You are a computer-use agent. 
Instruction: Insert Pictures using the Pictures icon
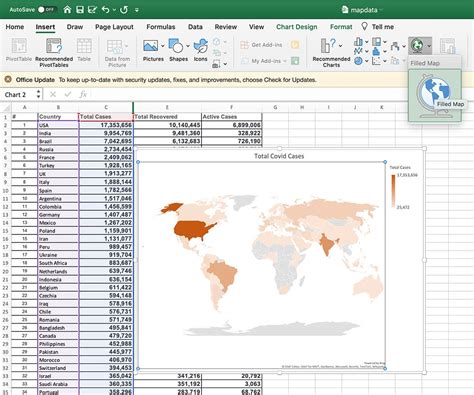150,46
